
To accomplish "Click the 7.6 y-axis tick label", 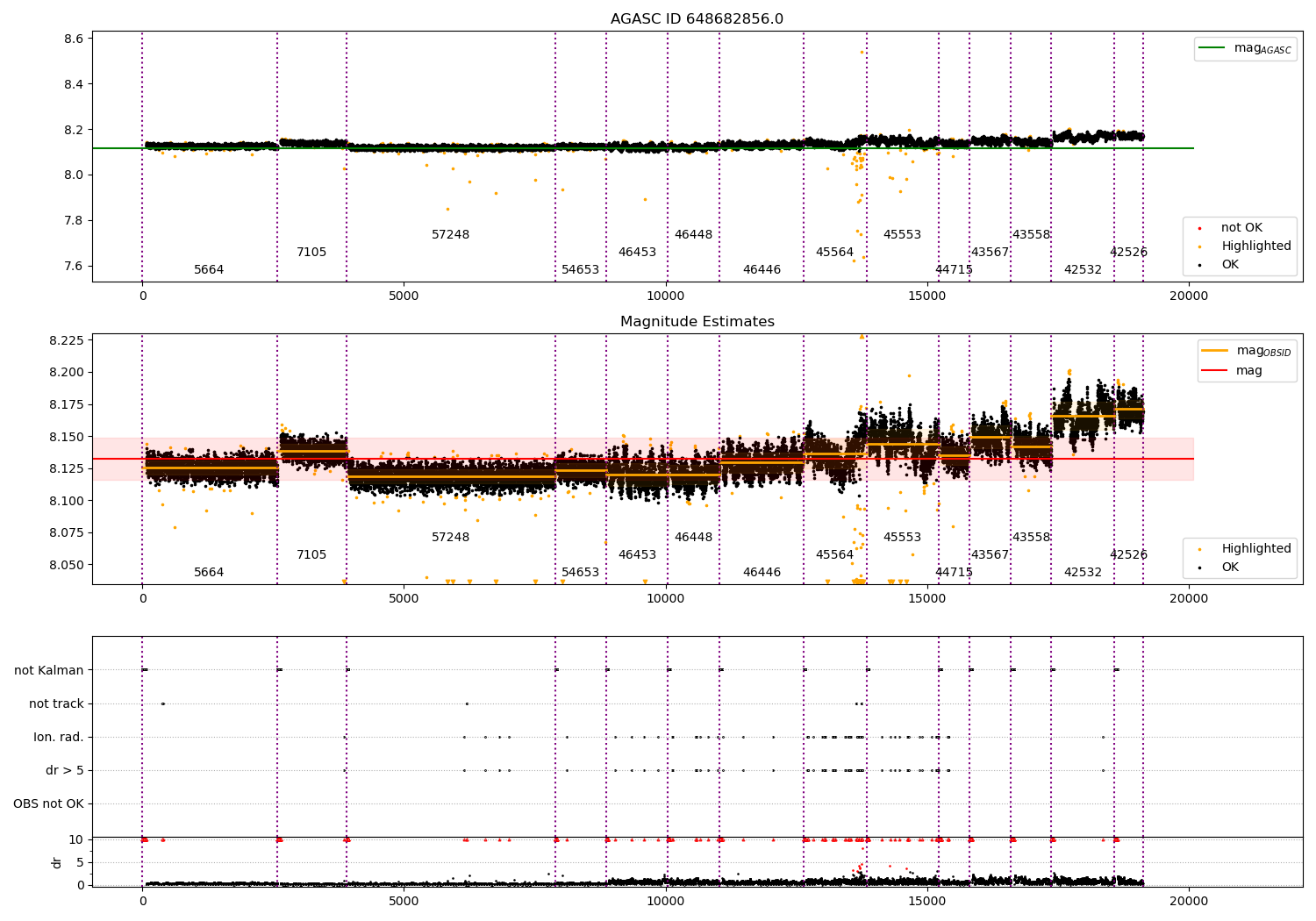I will click(x=74, y=267).
